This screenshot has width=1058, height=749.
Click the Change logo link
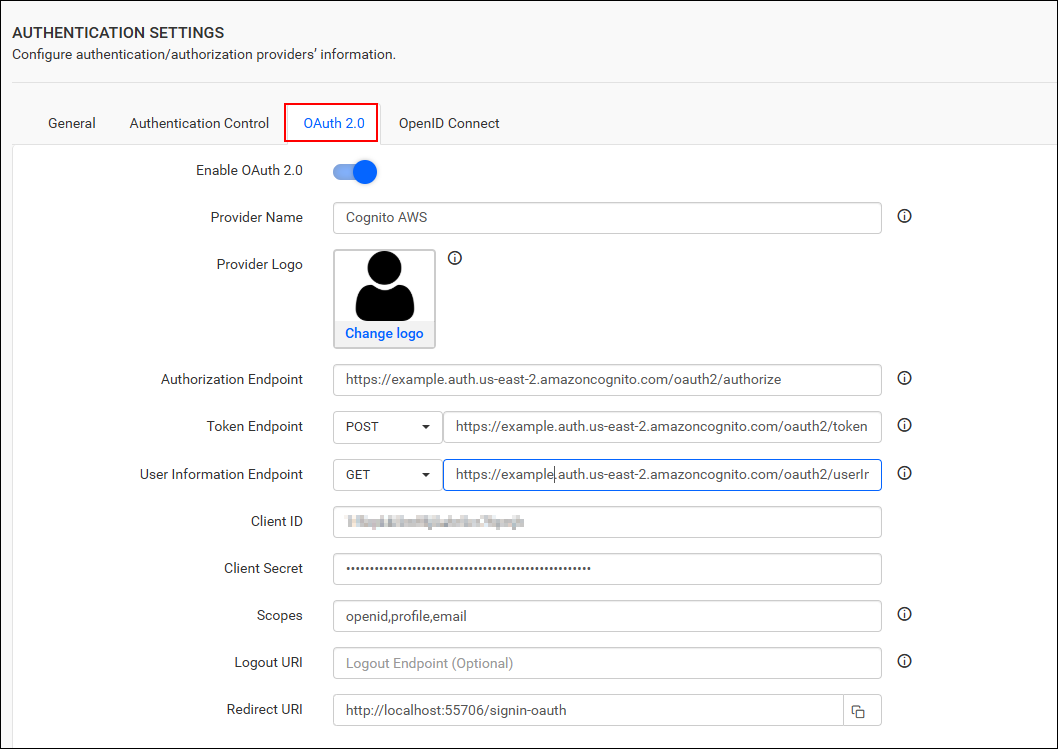point(385,333)
